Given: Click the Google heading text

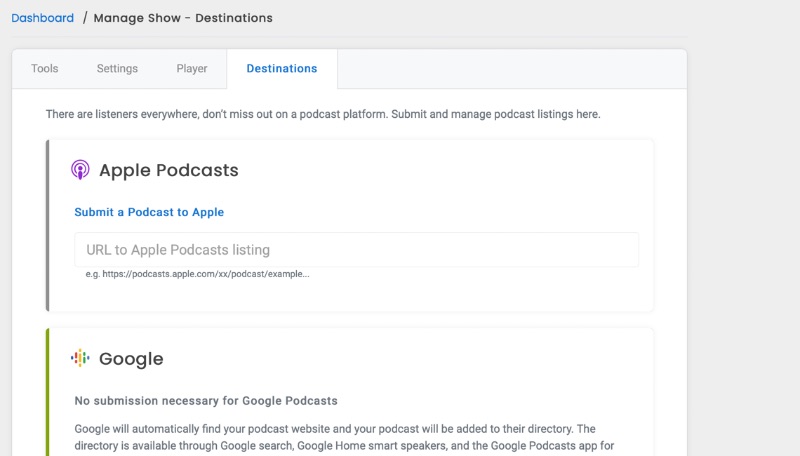Looking at the screenshot, I should point(131,359).
